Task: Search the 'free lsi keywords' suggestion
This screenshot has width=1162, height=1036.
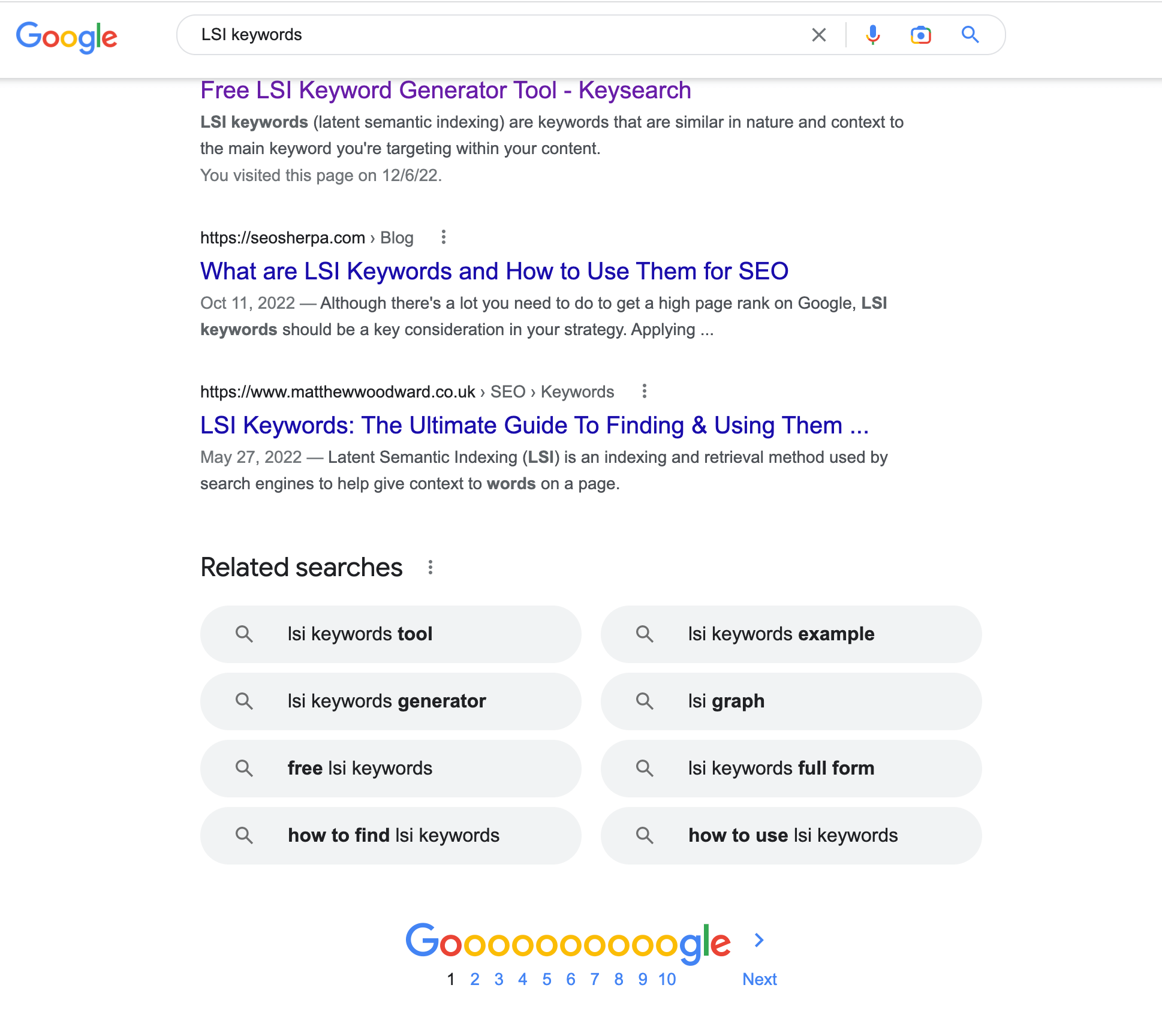Action: pos(360,768)
